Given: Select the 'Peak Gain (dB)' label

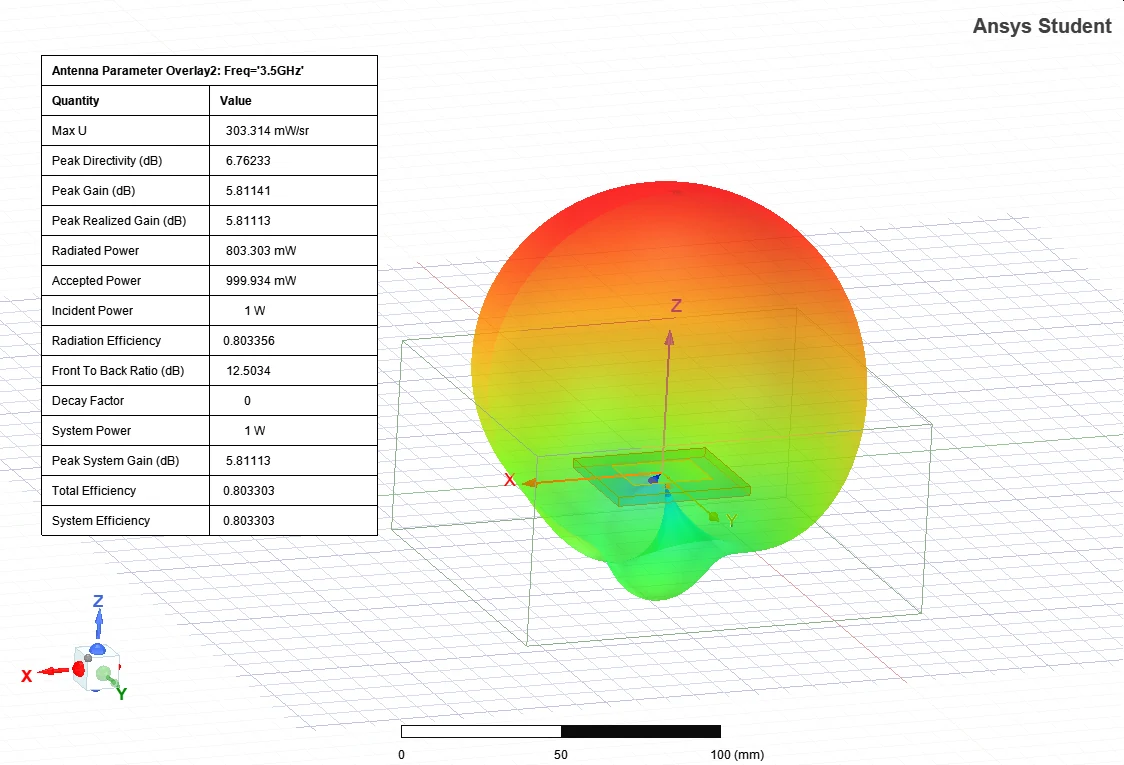Looking at the screenshot, I should click(93, 191).
